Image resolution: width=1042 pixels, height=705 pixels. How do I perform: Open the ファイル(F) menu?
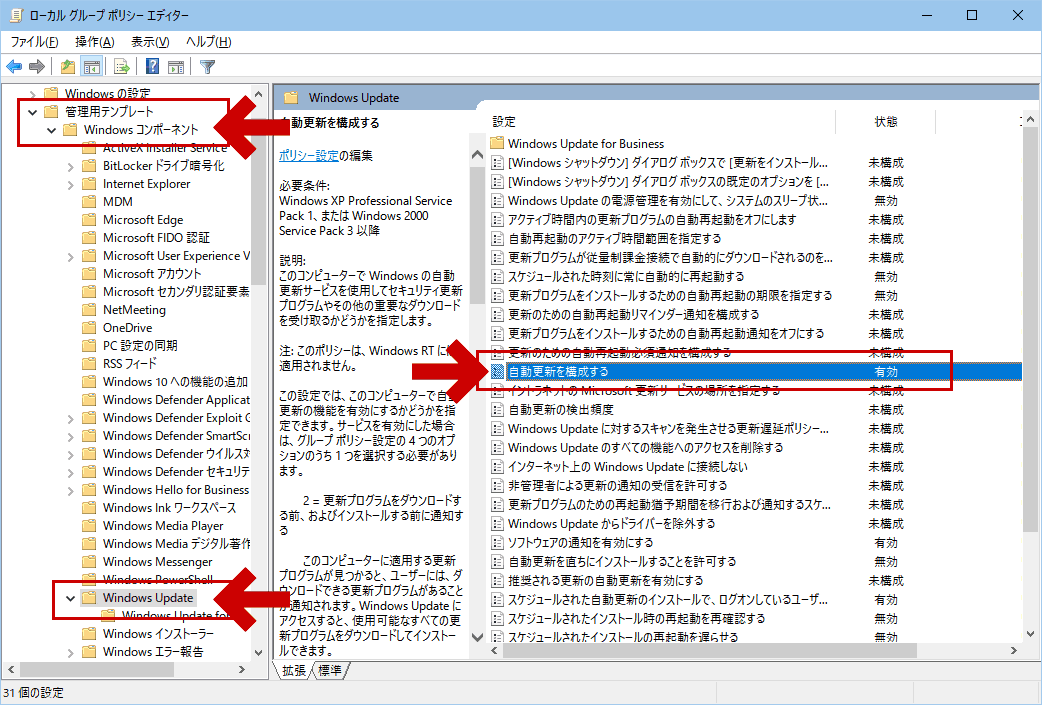(x=34, y=42)
